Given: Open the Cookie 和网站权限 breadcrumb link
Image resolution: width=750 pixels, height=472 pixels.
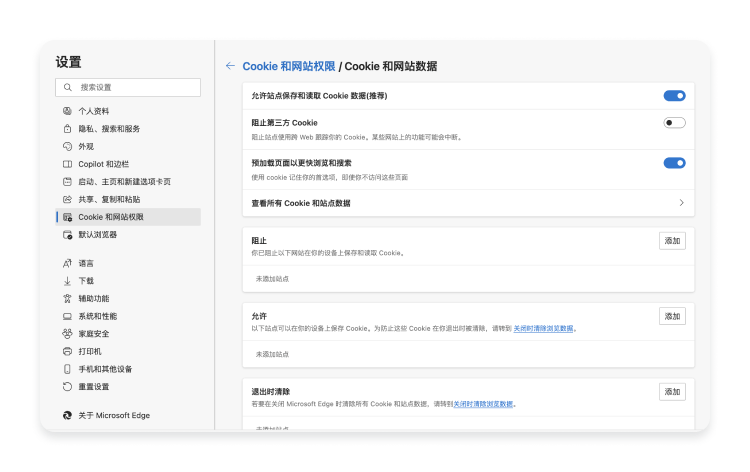Looking at the screenshot, I should pyautogui.click(x=289, y=66).
